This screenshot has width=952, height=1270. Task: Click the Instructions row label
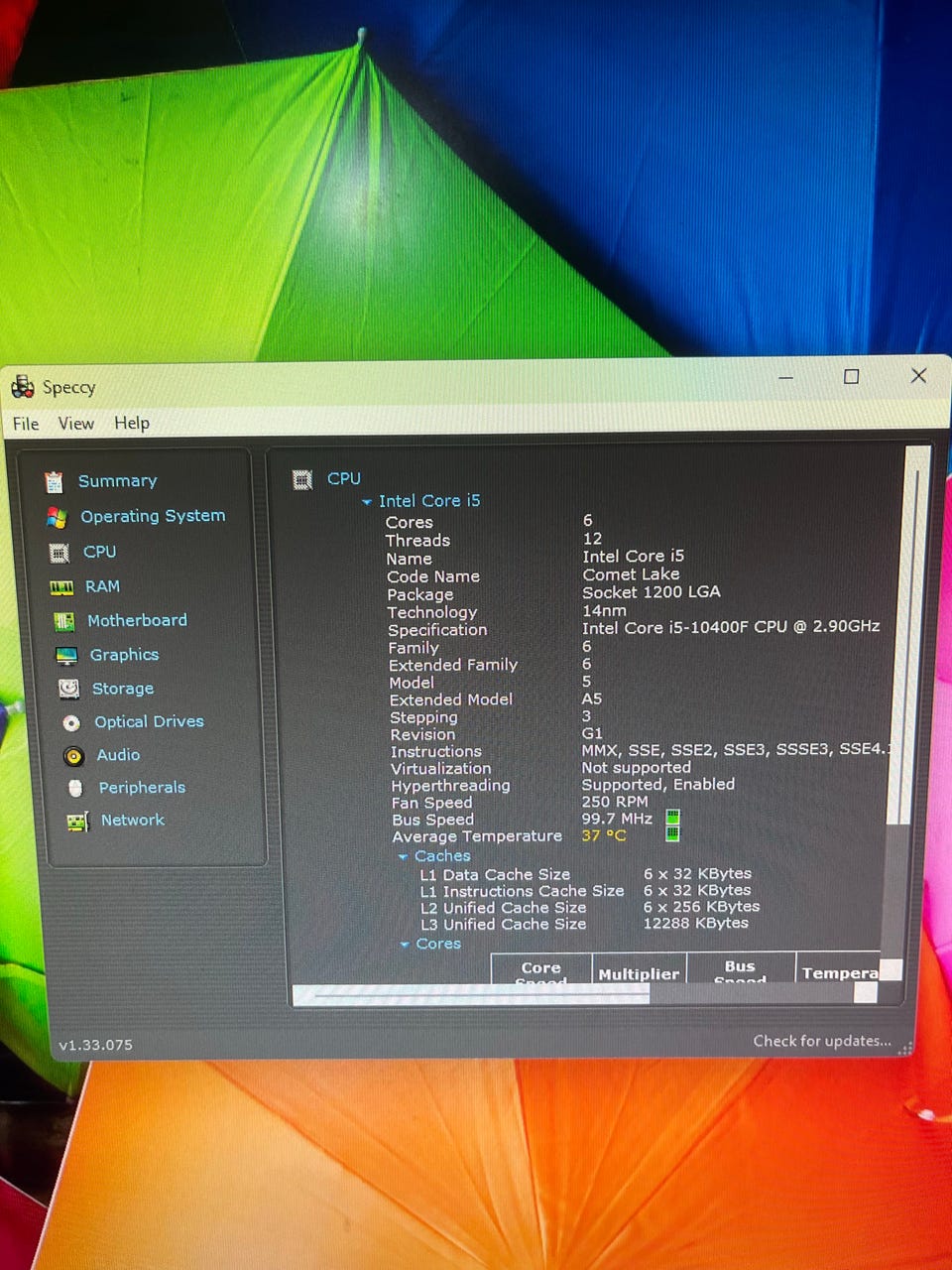click(436, 752)
